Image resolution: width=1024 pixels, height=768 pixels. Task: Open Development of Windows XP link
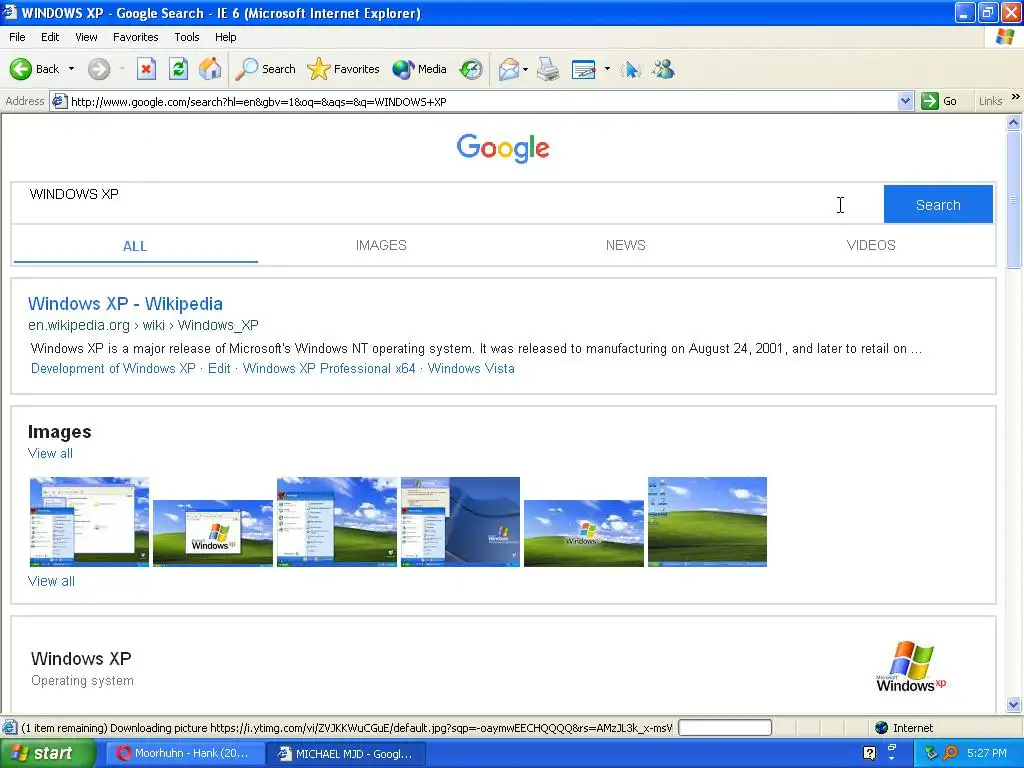pos(113,368)
